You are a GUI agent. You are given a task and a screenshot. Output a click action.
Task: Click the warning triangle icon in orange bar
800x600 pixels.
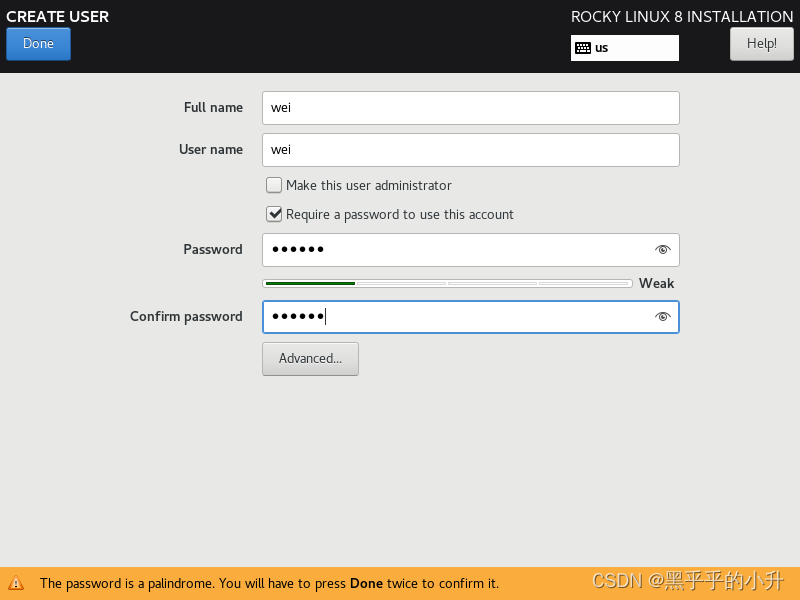pos(16,583)
